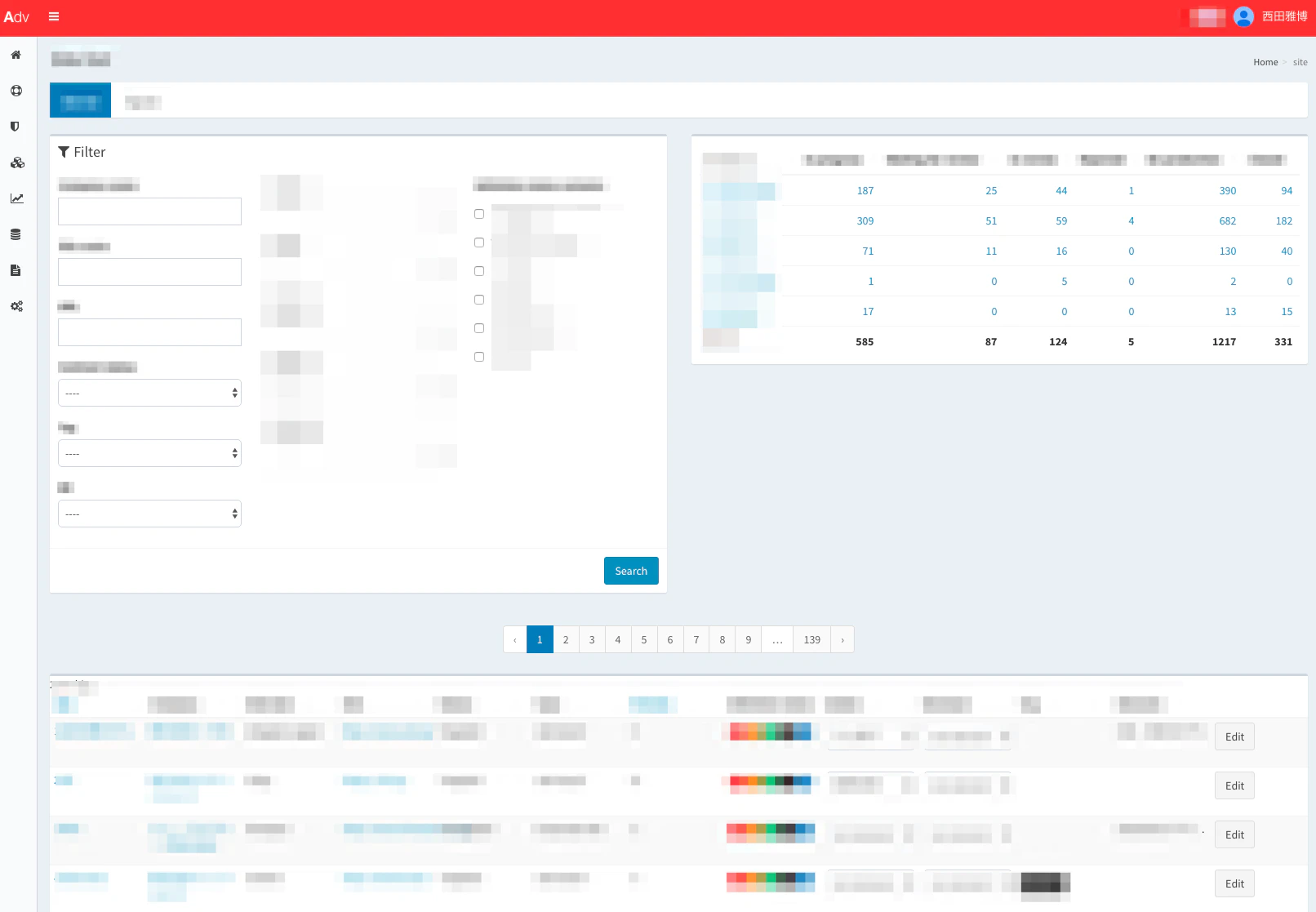
Task: Click the ellipsis item in pagination
Action: (778, 640)
